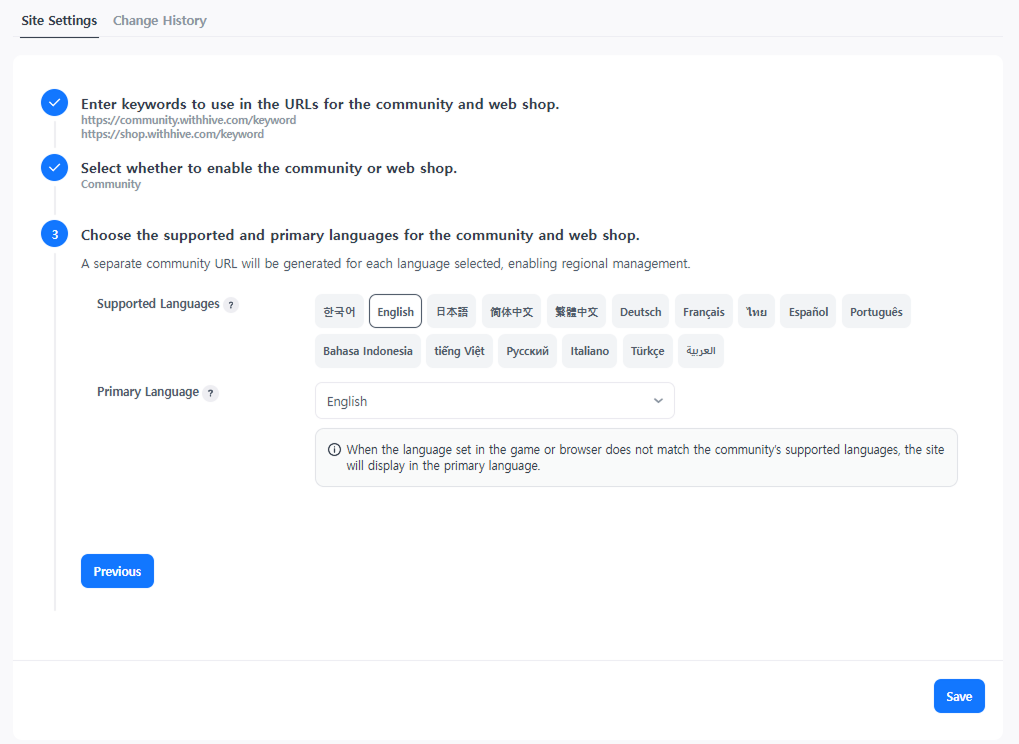The height and width of the screenshot is (744, 1019).
Task: Enable the Arabic language chip
Action: pyautogui.click(x=701, y=351)
